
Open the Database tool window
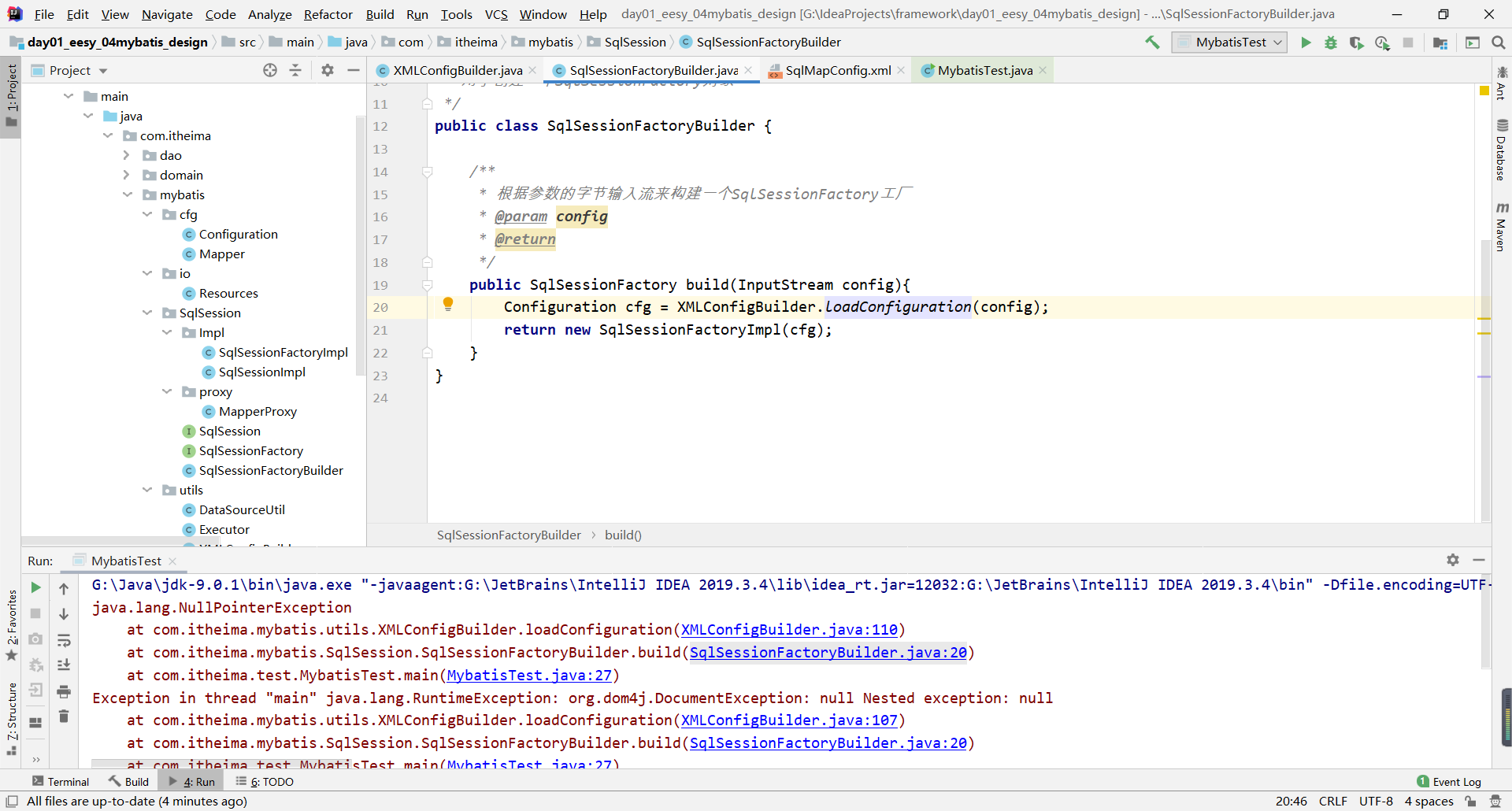click(x=1501, y=150)
